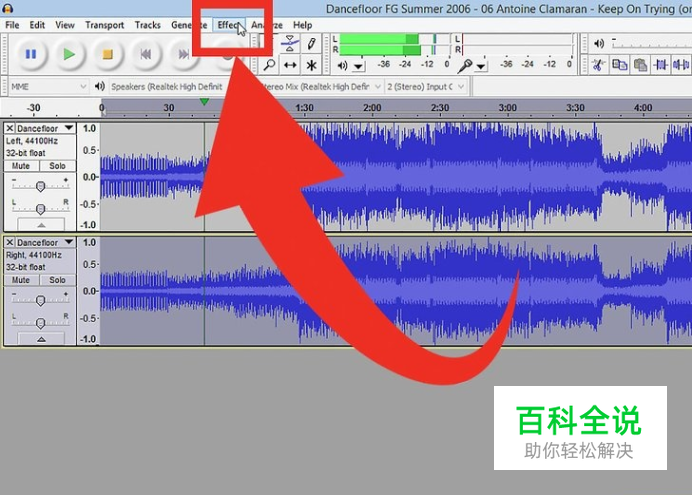Close the Right Dancefloor track

(10, 243)
